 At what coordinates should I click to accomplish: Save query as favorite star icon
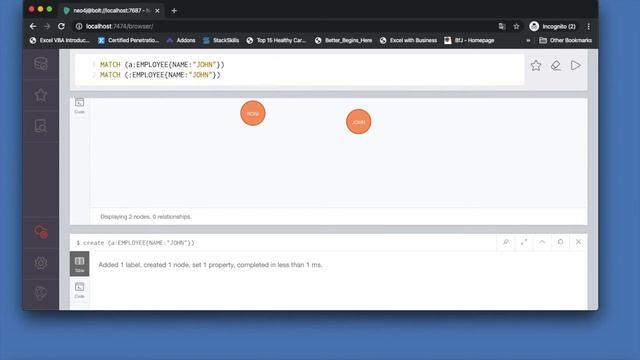[x=536, y=65]
